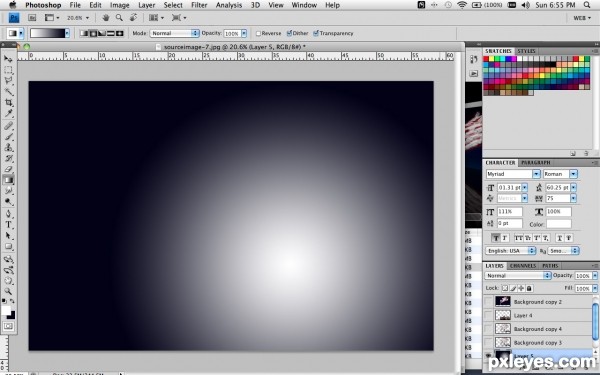Viewport: 600px width, 375px height.
Task: Choose the linear gradient style
Action: (x=84, y=33)
